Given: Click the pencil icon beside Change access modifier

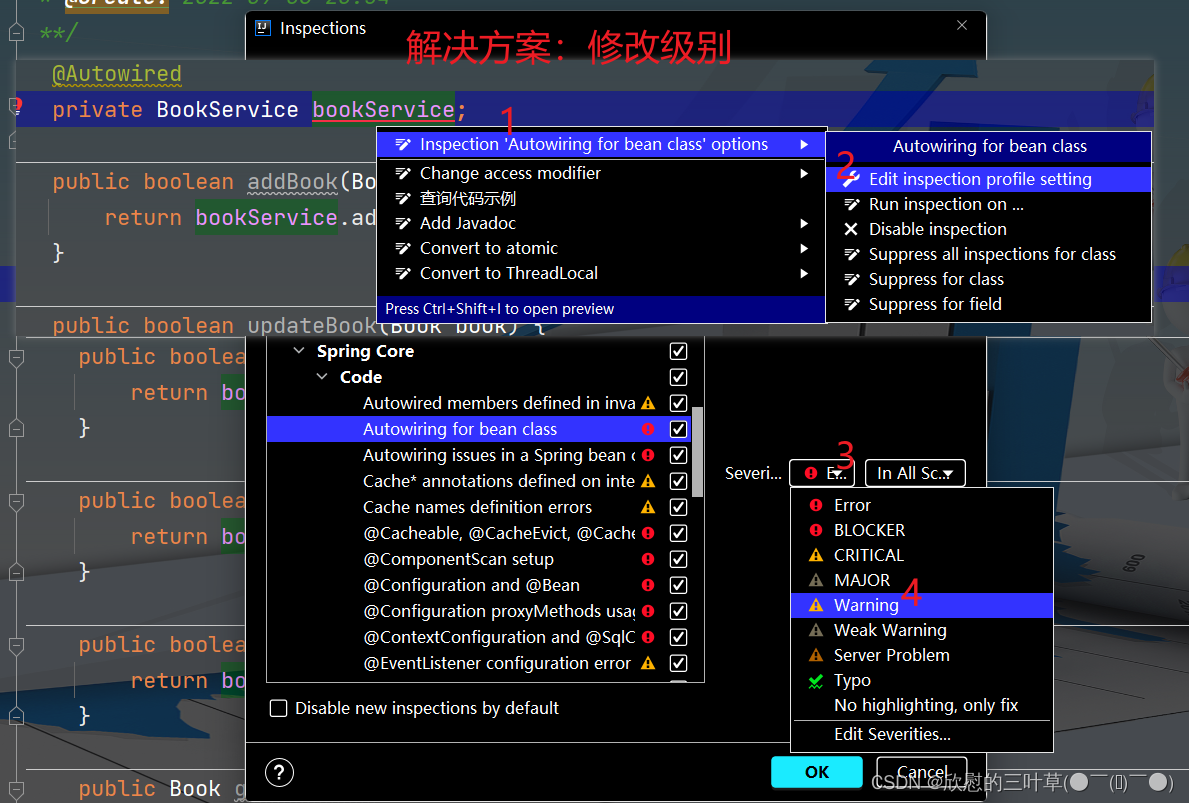Looking at the screenshot, I should (403, 173).
